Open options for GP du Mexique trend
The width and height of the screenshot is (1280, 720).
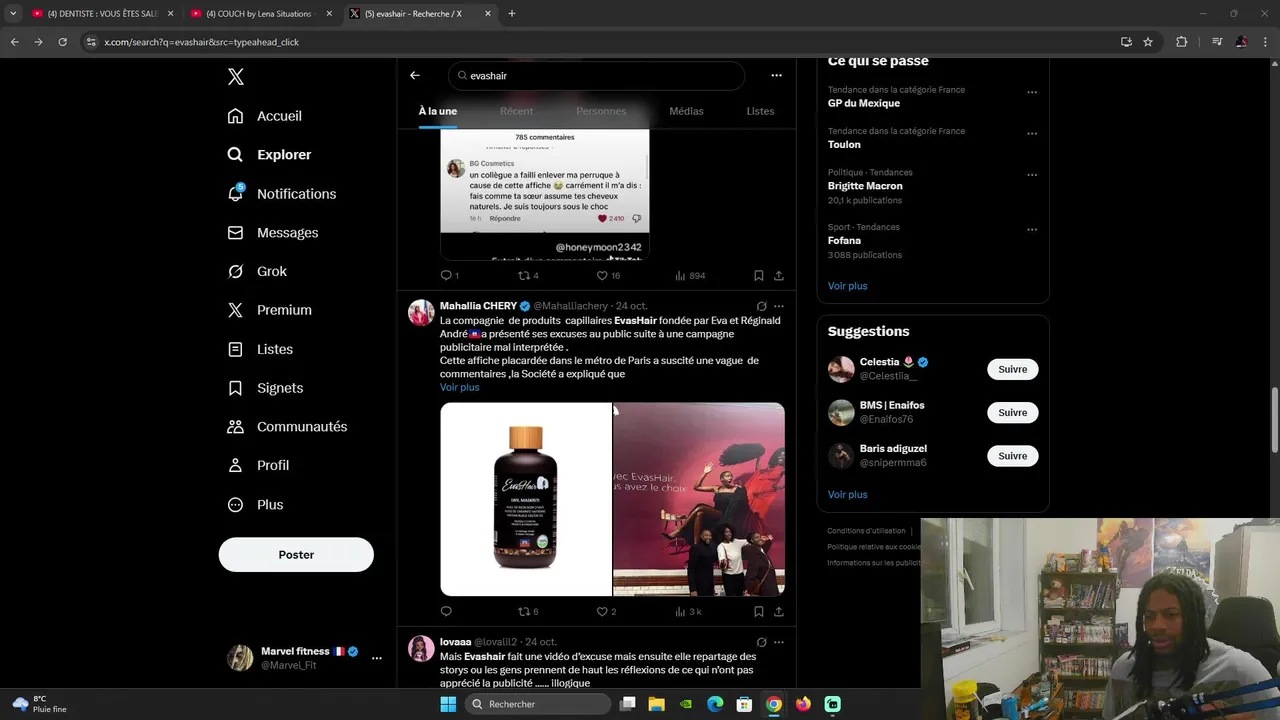click(x=1032, y=92)
